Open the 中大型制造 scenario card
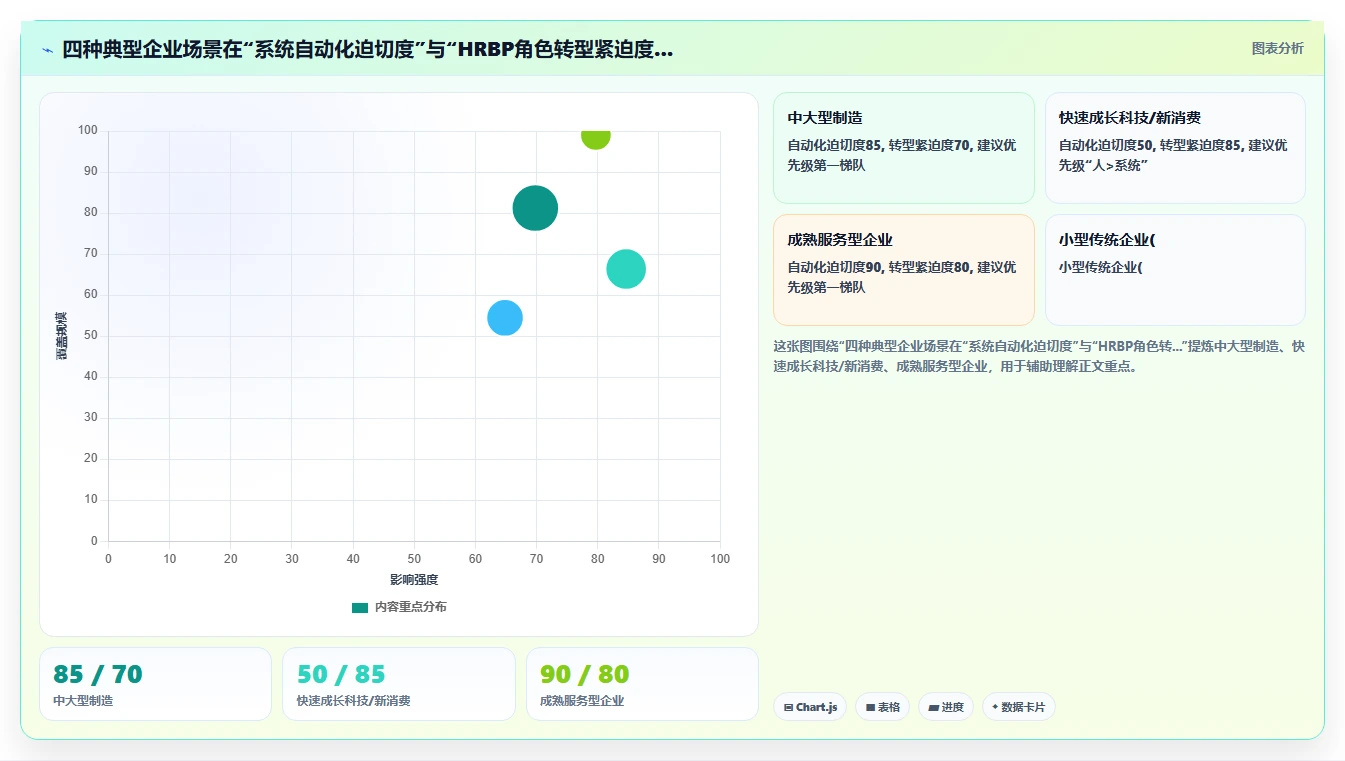 pyautogui.click(x=904, y=148)
